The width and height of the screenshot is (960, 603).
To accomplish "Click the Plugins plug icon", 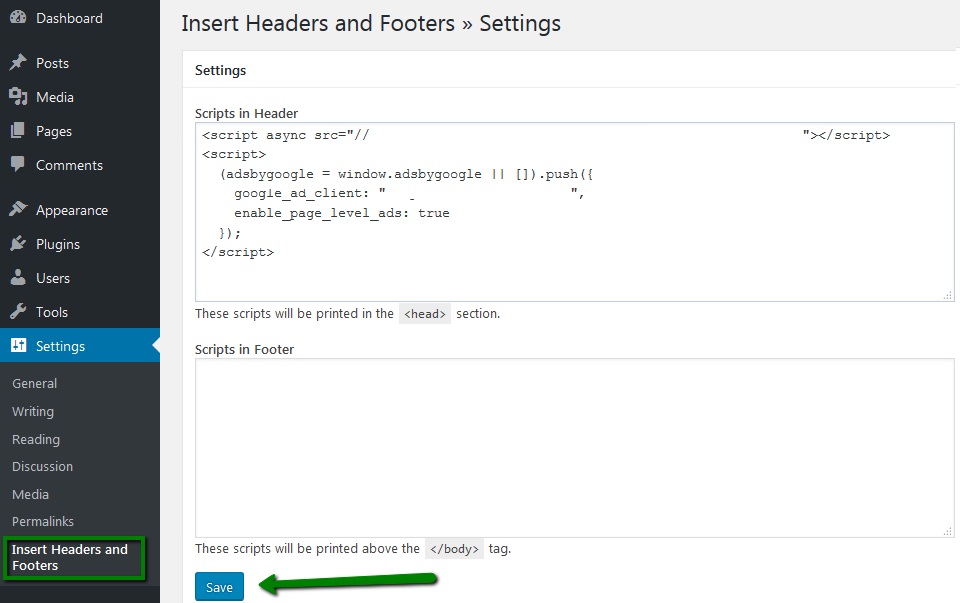I will point(18,244).
